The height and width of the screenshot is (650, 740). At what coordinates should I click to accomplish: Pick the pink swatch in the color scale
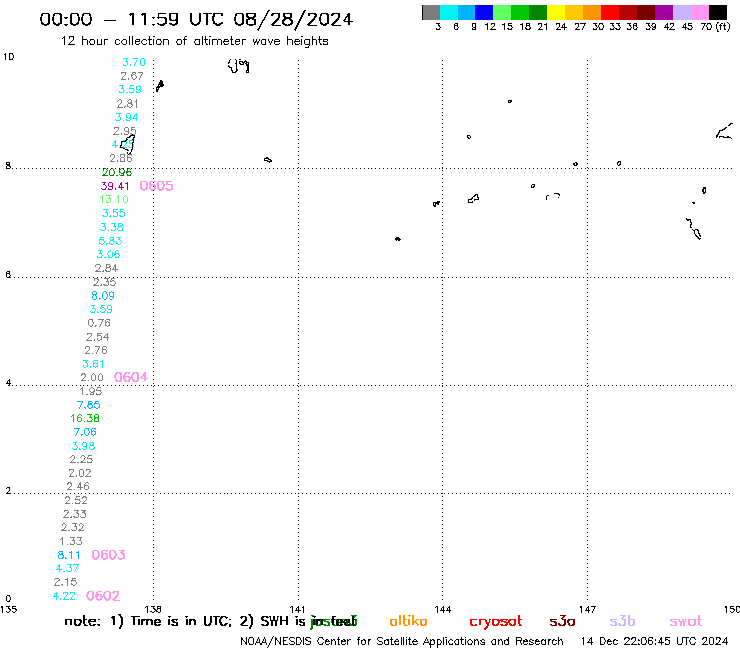pos(700,12)
